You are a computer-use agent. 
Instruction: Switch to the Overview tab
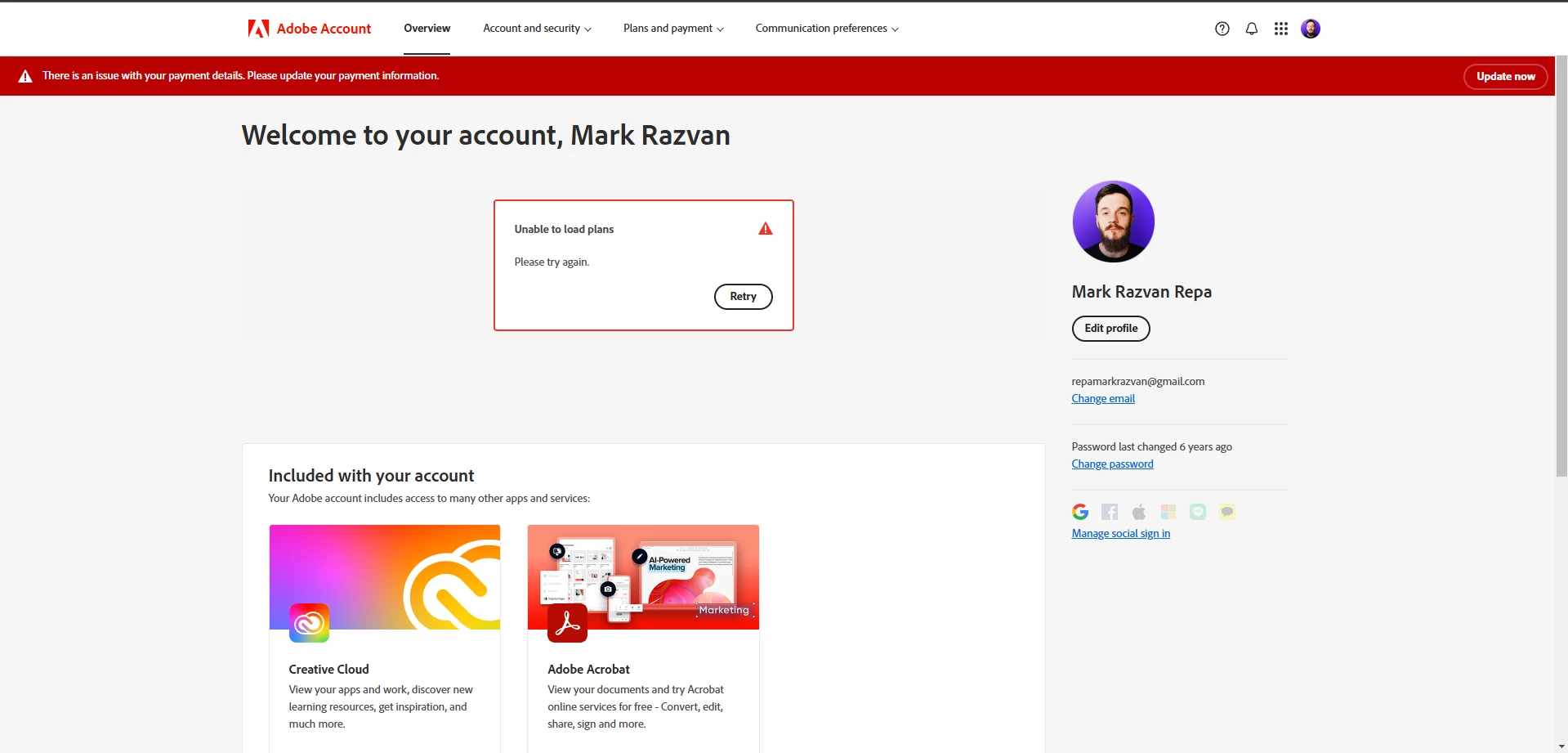427,29
